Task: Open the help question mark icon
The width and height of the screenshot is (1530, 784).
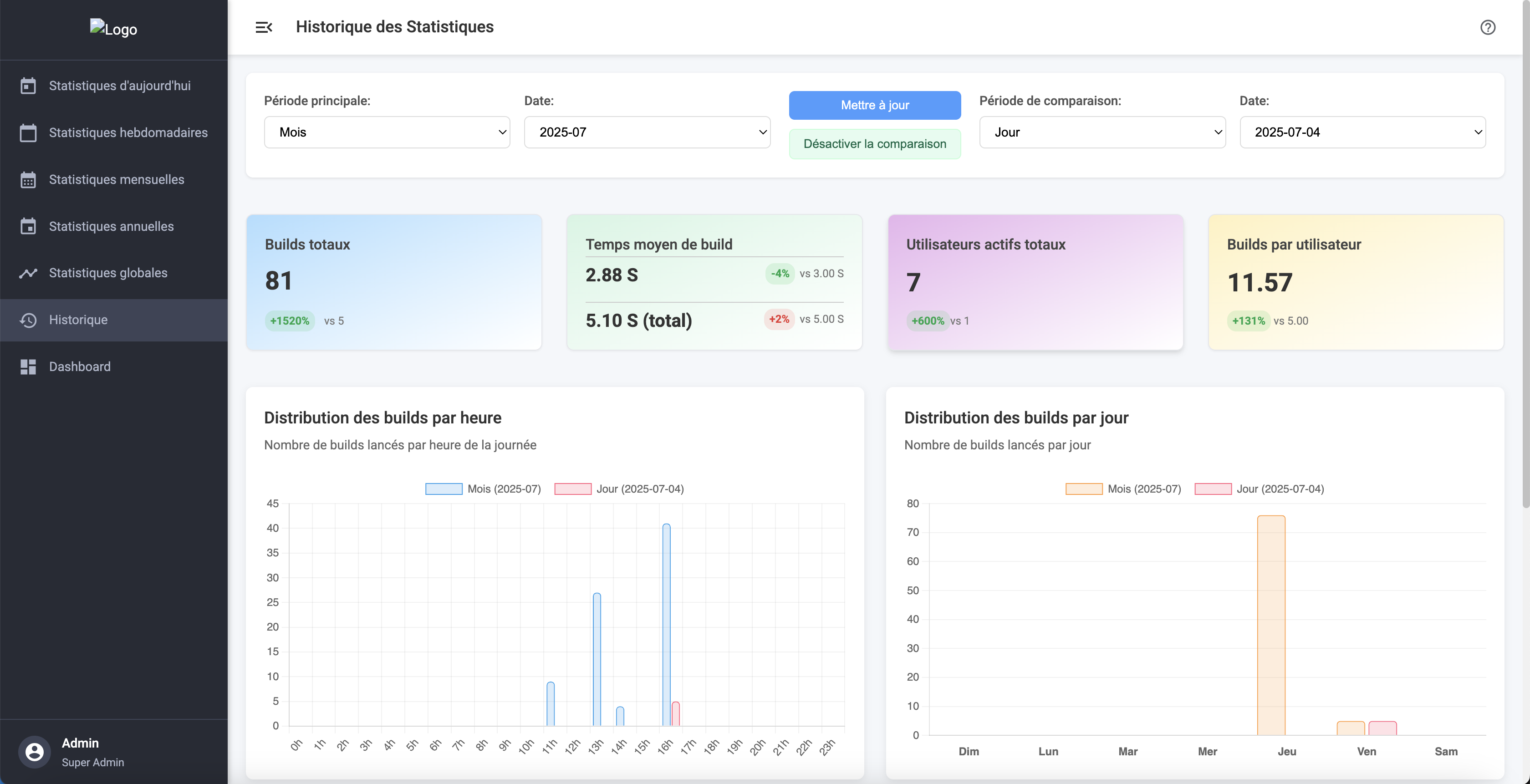Action: [x=1487, y=27]
